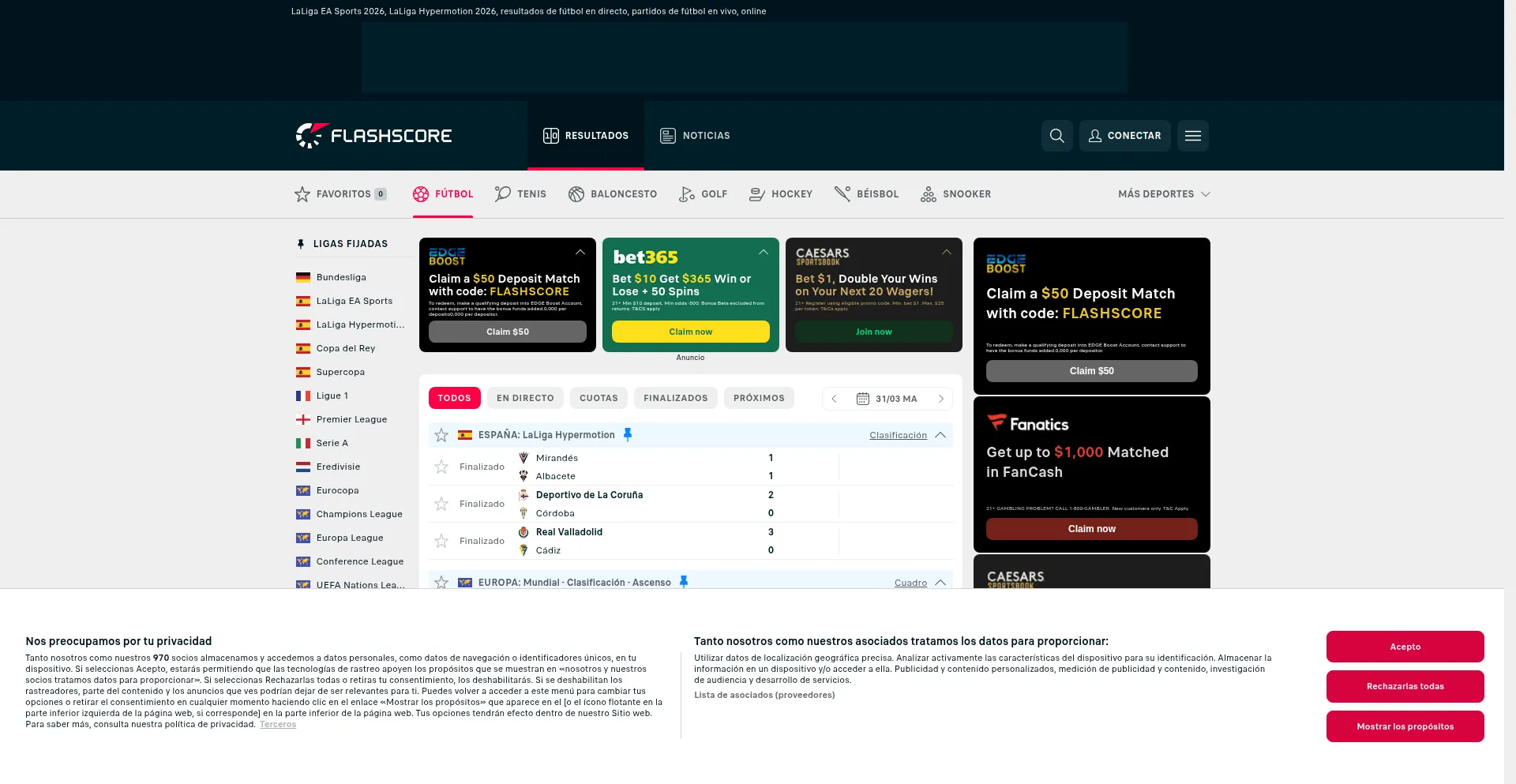
Task: Open Conference League in pinned leagues
Action: click(360, 561)
